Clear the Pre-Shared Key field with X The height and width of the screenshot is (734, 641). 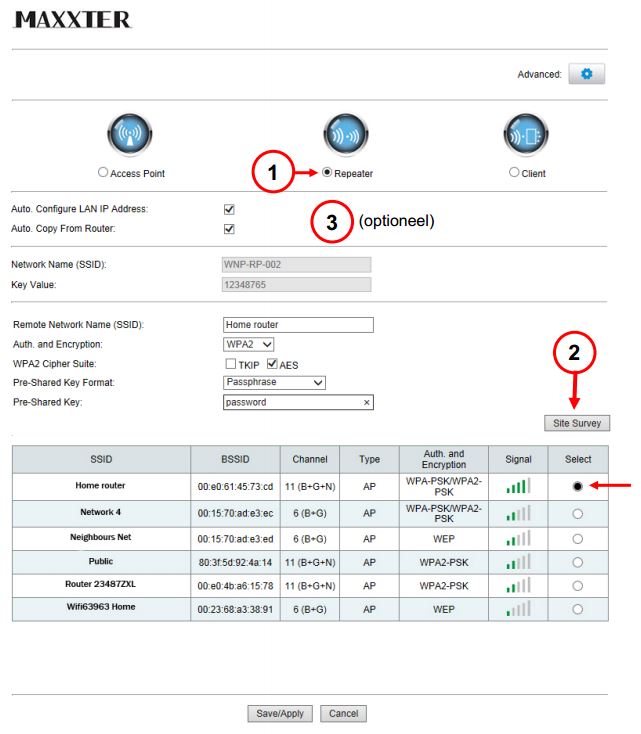367,403
